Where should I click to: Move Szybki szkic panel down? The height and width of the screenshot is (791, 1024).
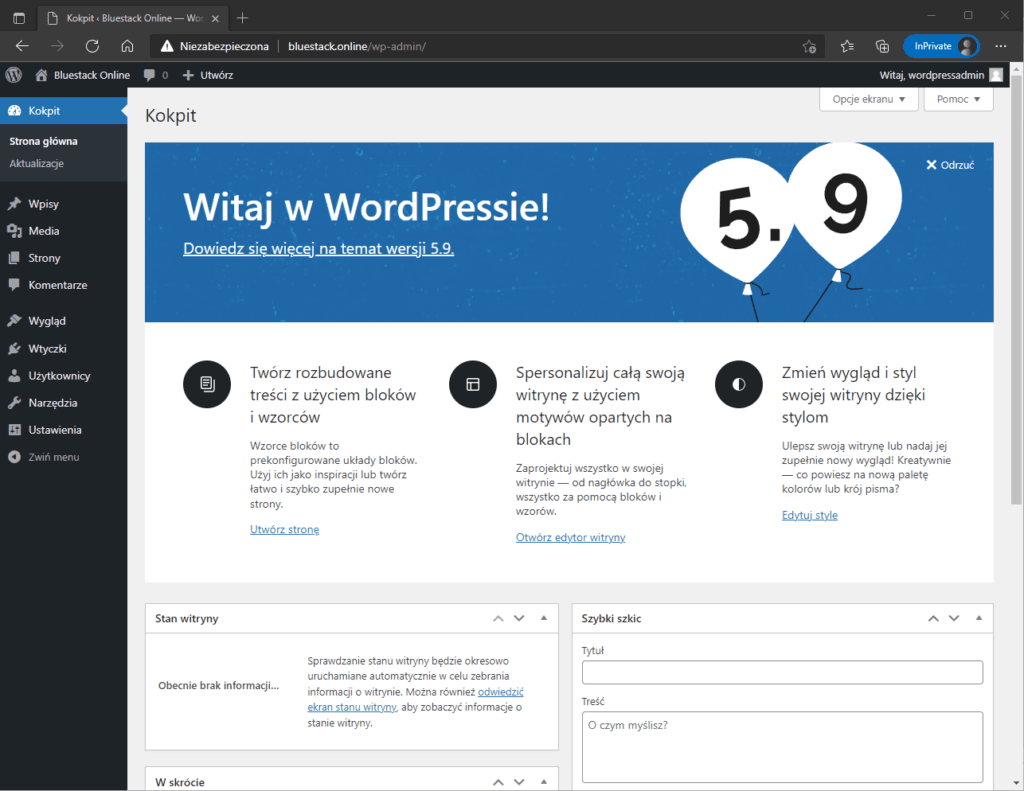[954, 619]
